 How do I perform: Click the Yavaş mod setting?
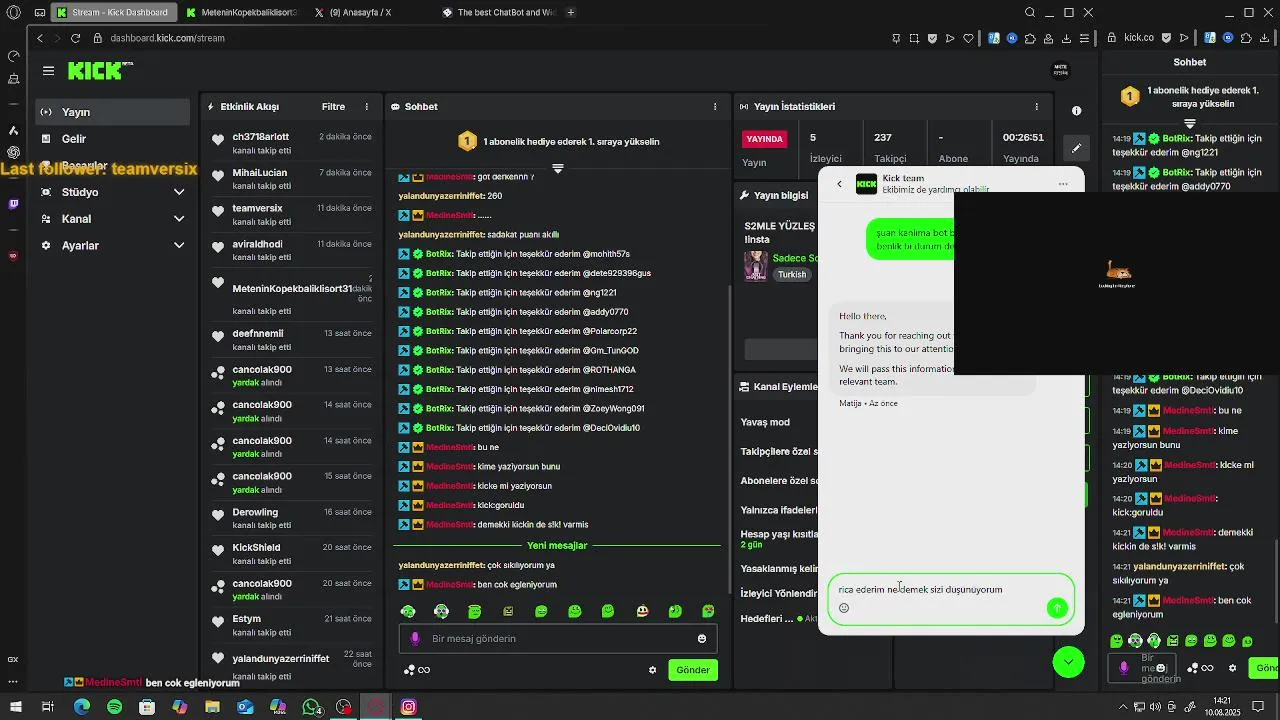(765, 423)
